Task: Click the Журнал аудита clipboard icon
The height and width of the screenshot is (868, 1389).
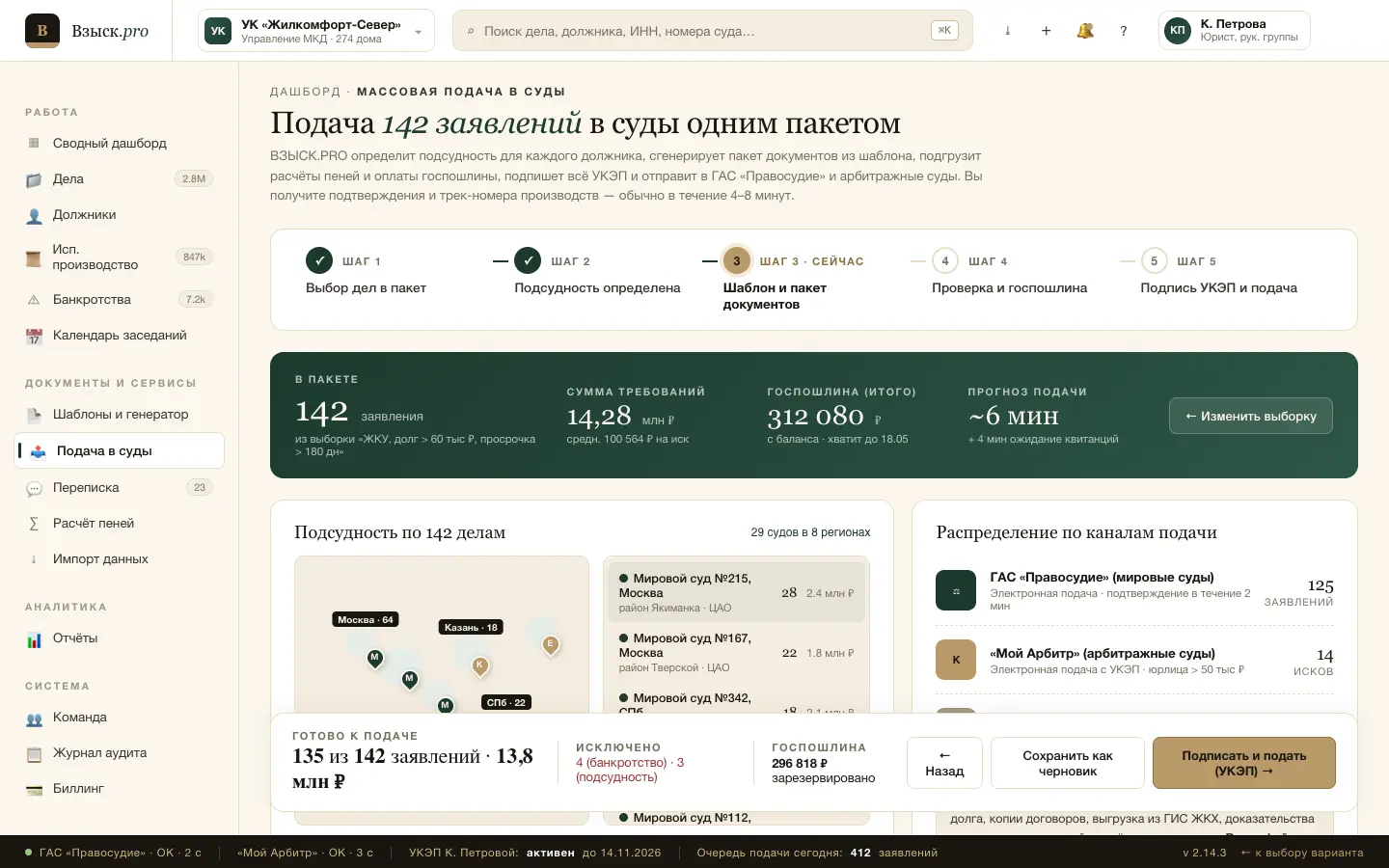Action: tap(34, 753)
